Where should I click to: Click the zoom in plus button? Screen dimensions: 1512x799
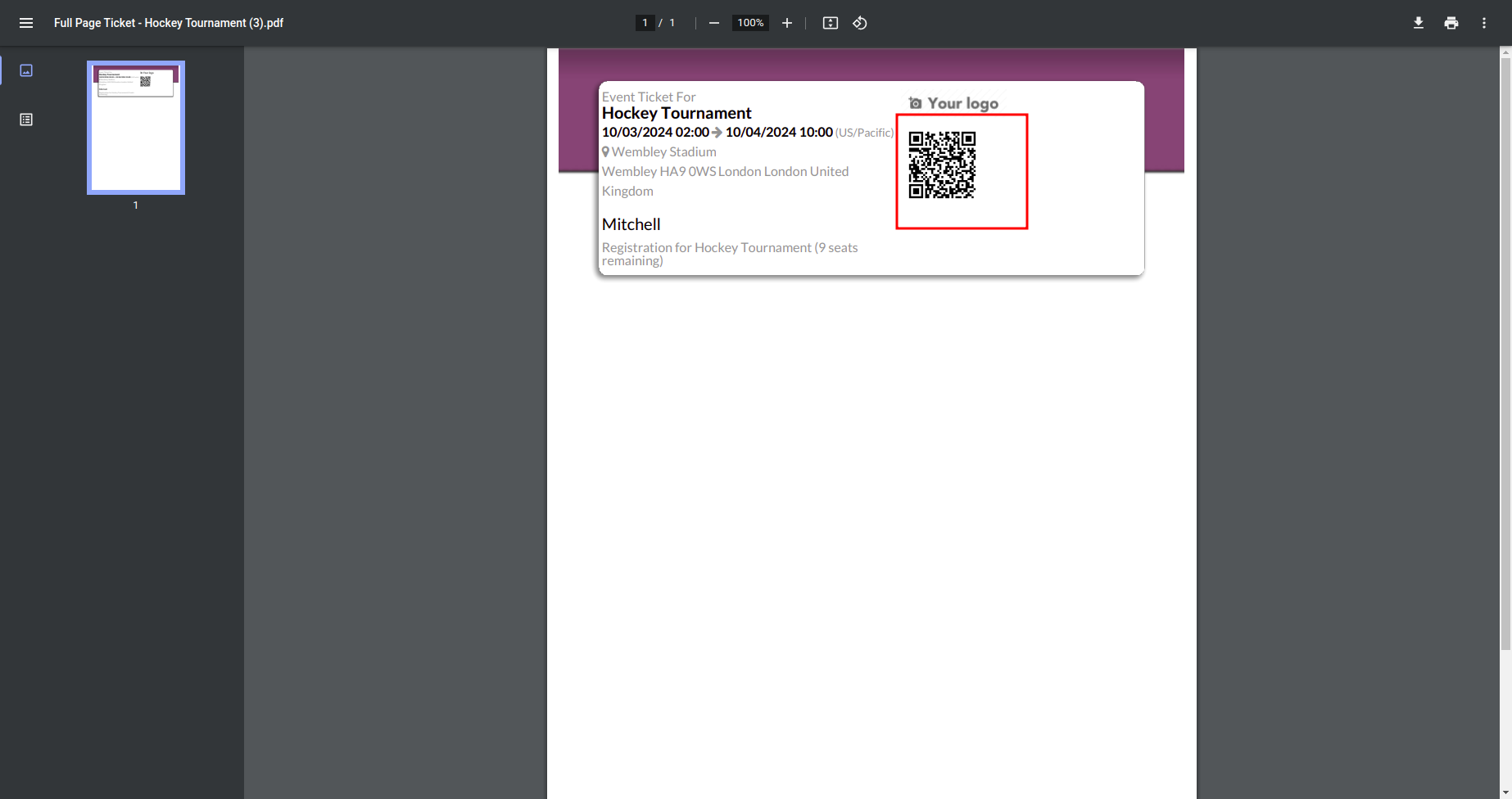pyautogui.click(x=787, y=23)
